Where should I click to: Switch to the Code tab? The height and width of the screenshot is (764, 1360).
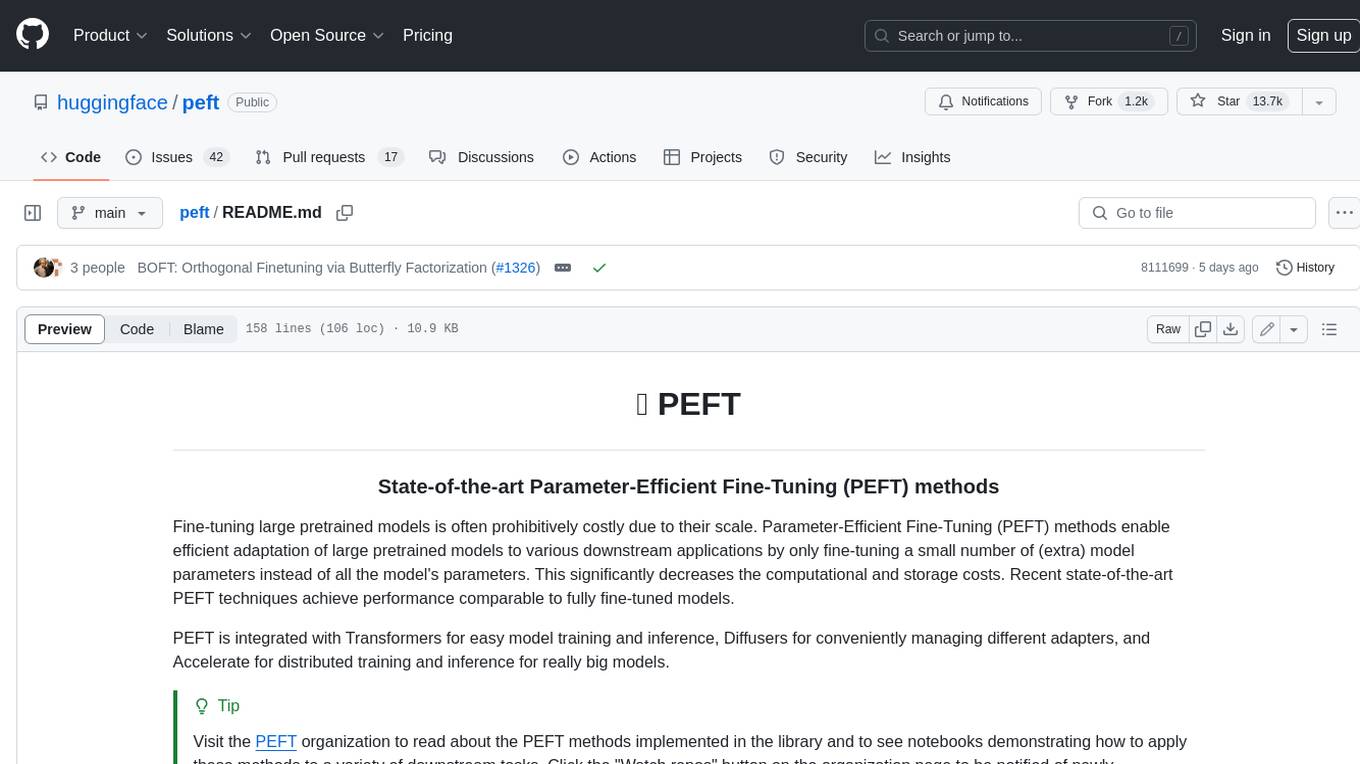point(71,157)
